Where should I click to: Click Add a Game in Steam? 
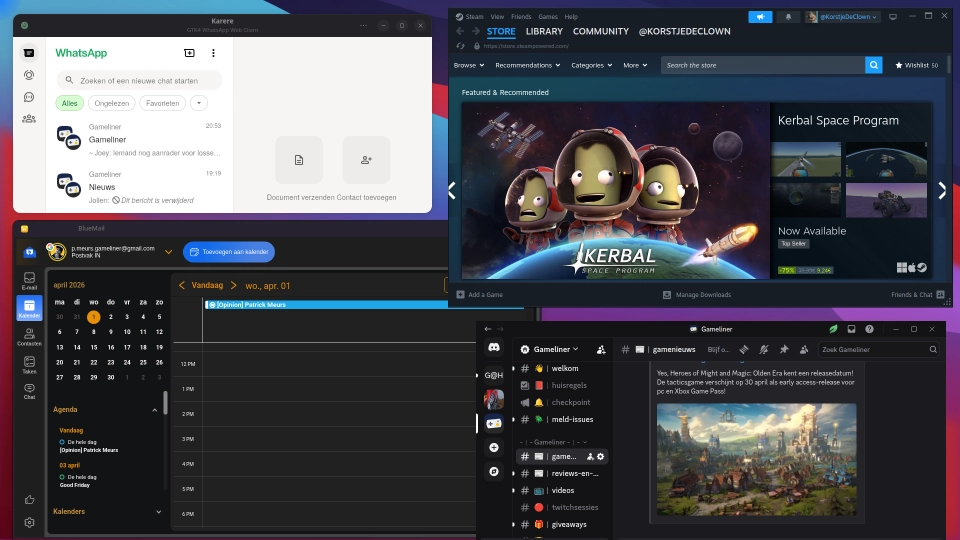pyautogui.click(x=479, y=295)
